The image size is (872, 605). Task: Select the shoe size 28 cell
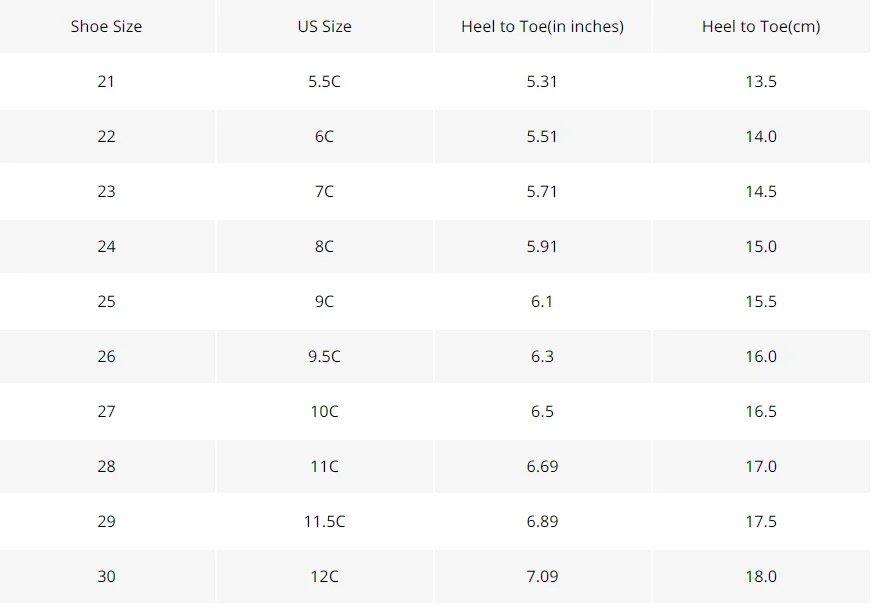pos(106,467)
